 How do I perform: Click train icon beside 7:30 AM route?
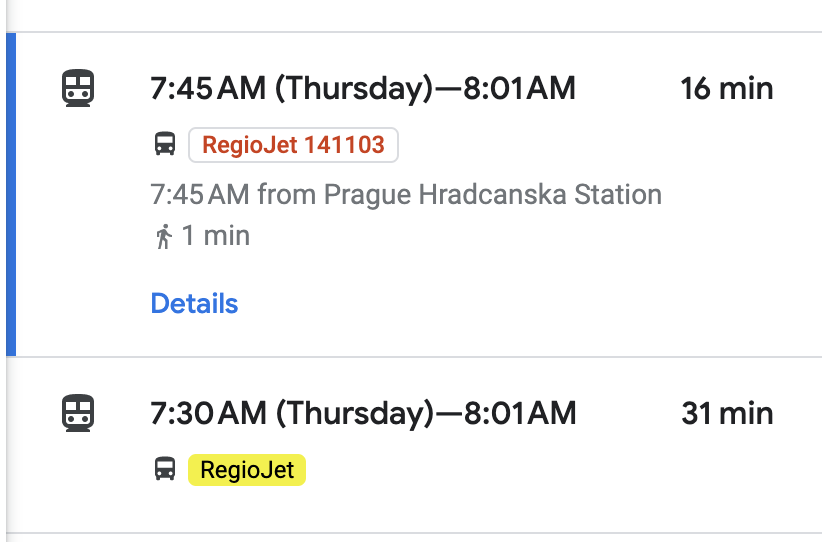78,413
